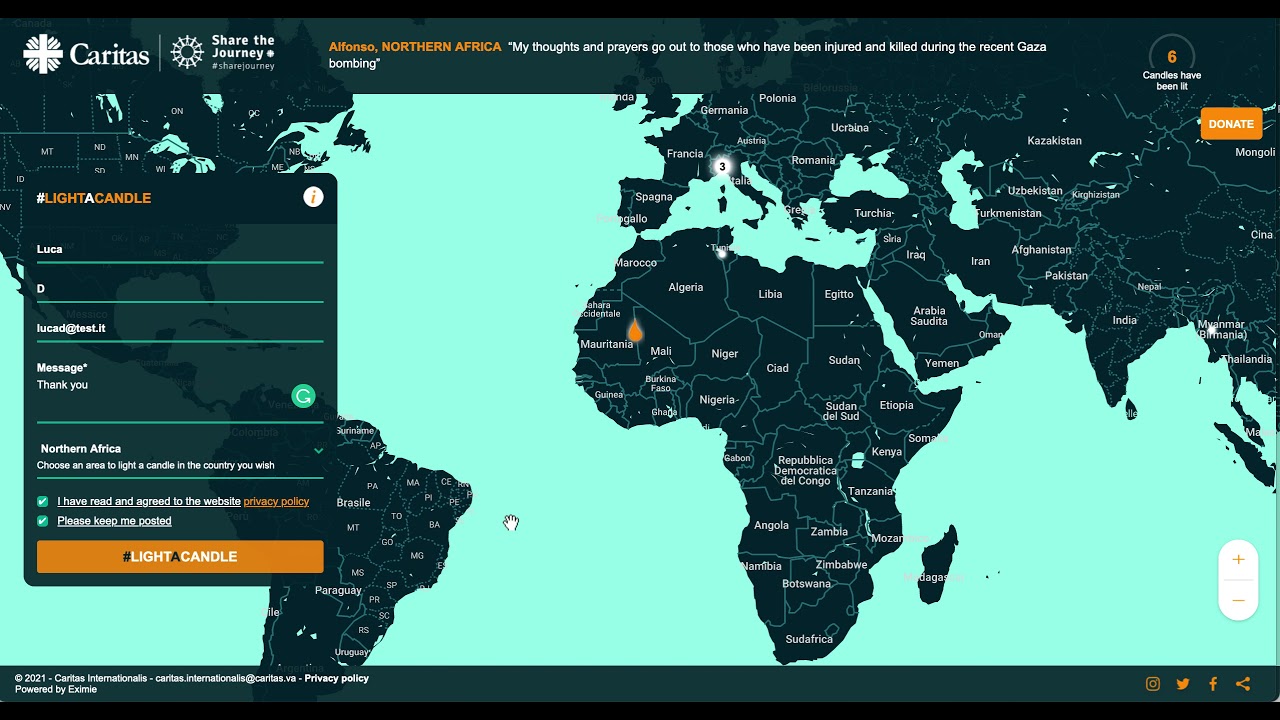1280x720 pixels.
Task: Click the email field containing lucad@test.it
Action: point(180,328)
